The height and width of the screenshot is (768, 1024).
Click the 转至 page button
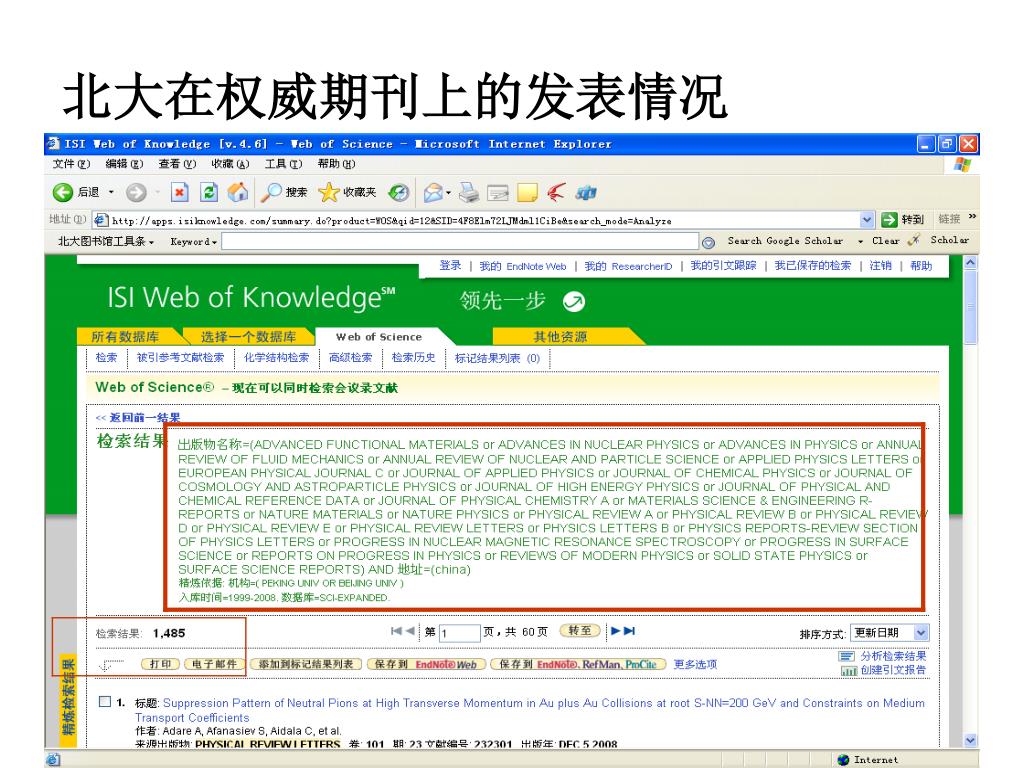[580, 631]
